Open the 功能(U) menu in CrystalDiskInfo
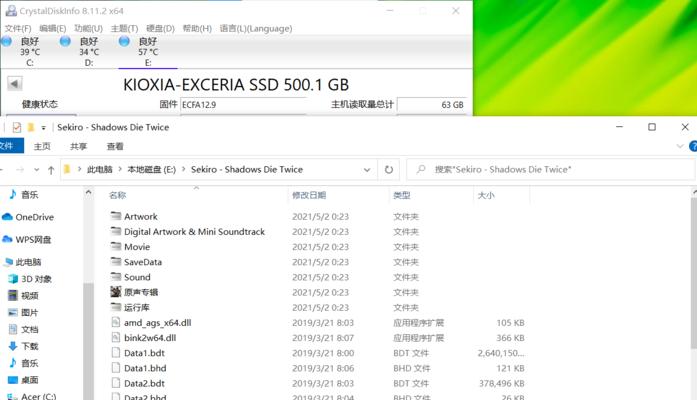 88,28
